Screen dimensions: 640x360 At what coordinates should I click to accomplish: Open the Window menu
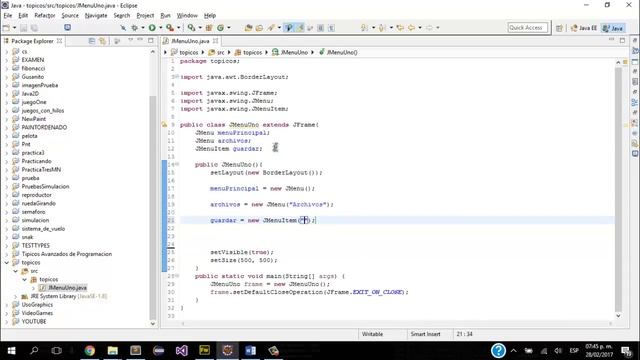tap(187, 16)
